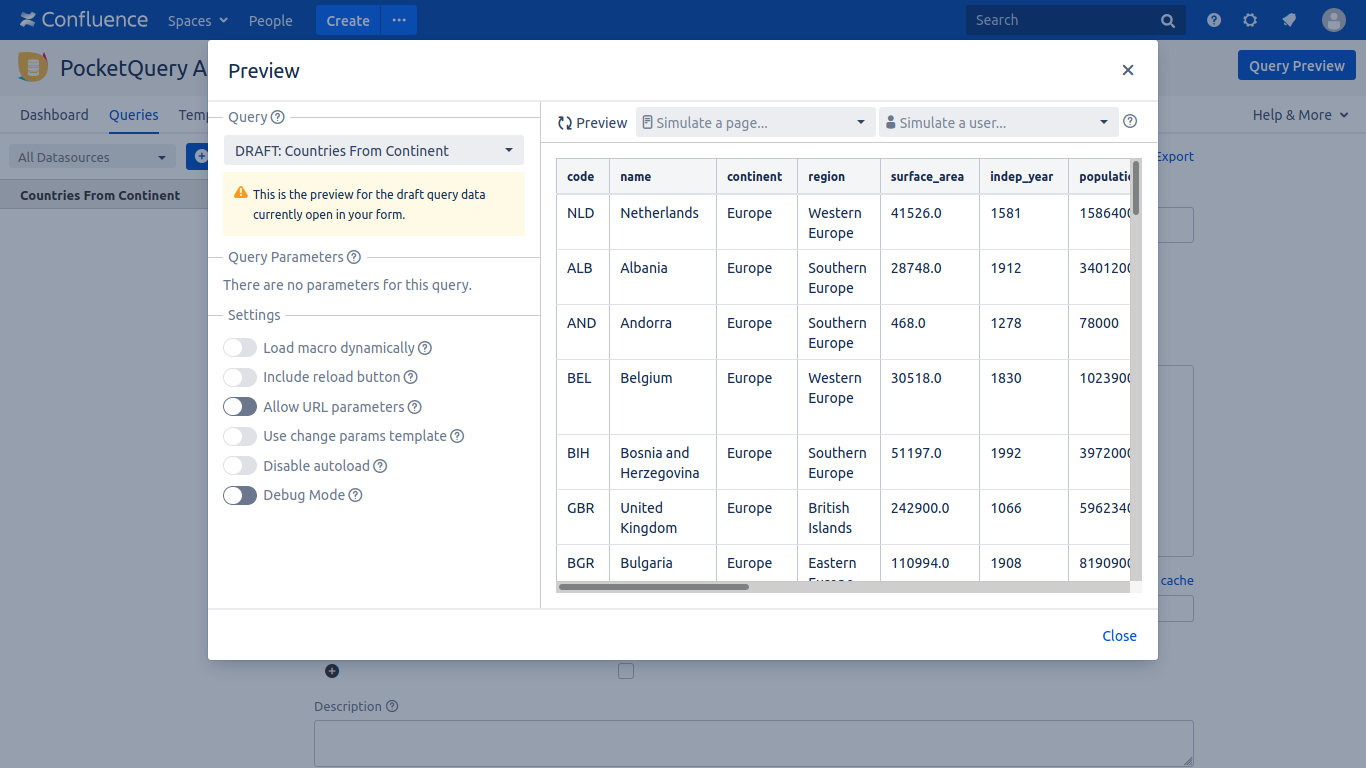
Task: Click the Query Parameters help icon
Action: 354,257
